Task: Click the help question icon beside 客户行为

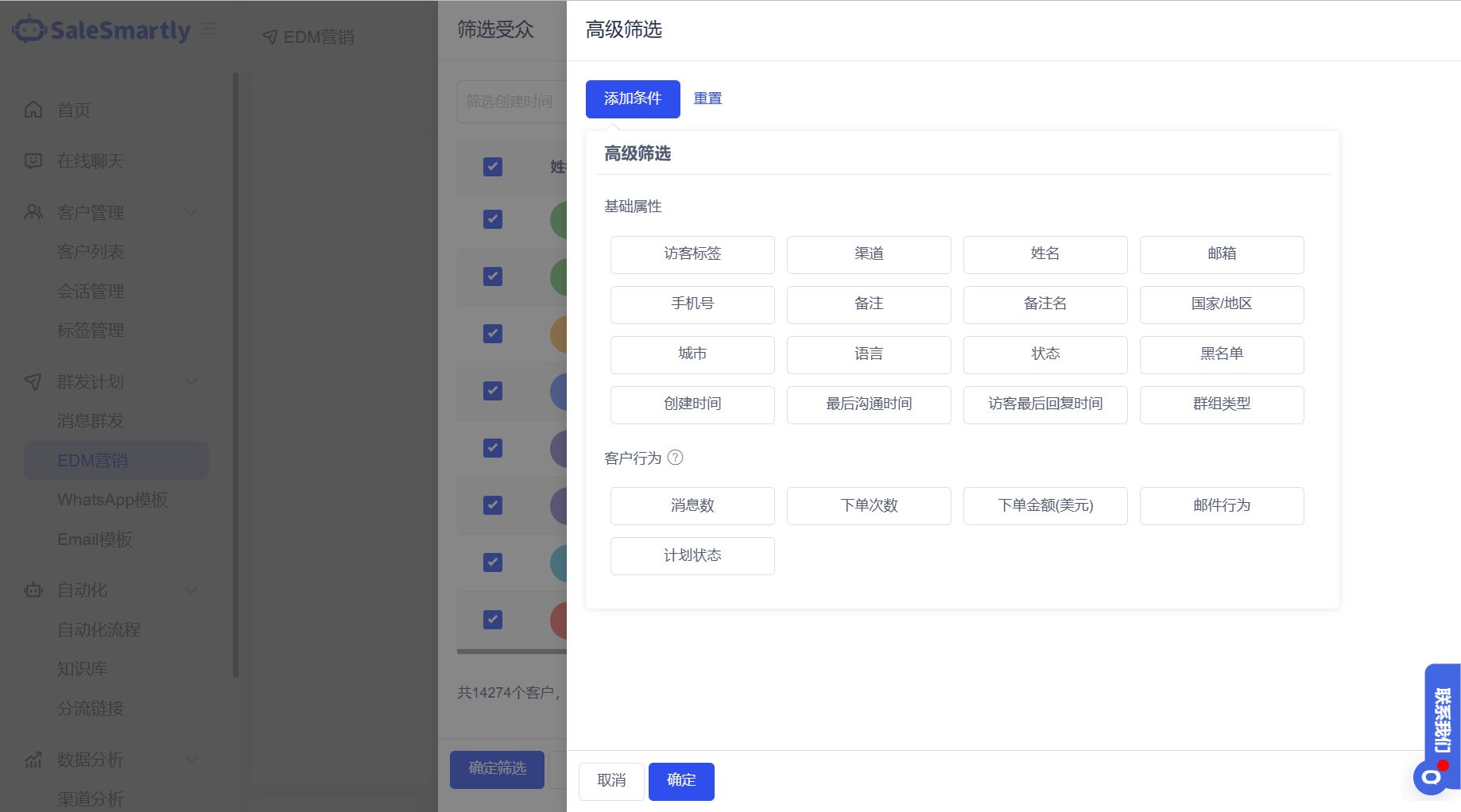Action: pos(675,458)
